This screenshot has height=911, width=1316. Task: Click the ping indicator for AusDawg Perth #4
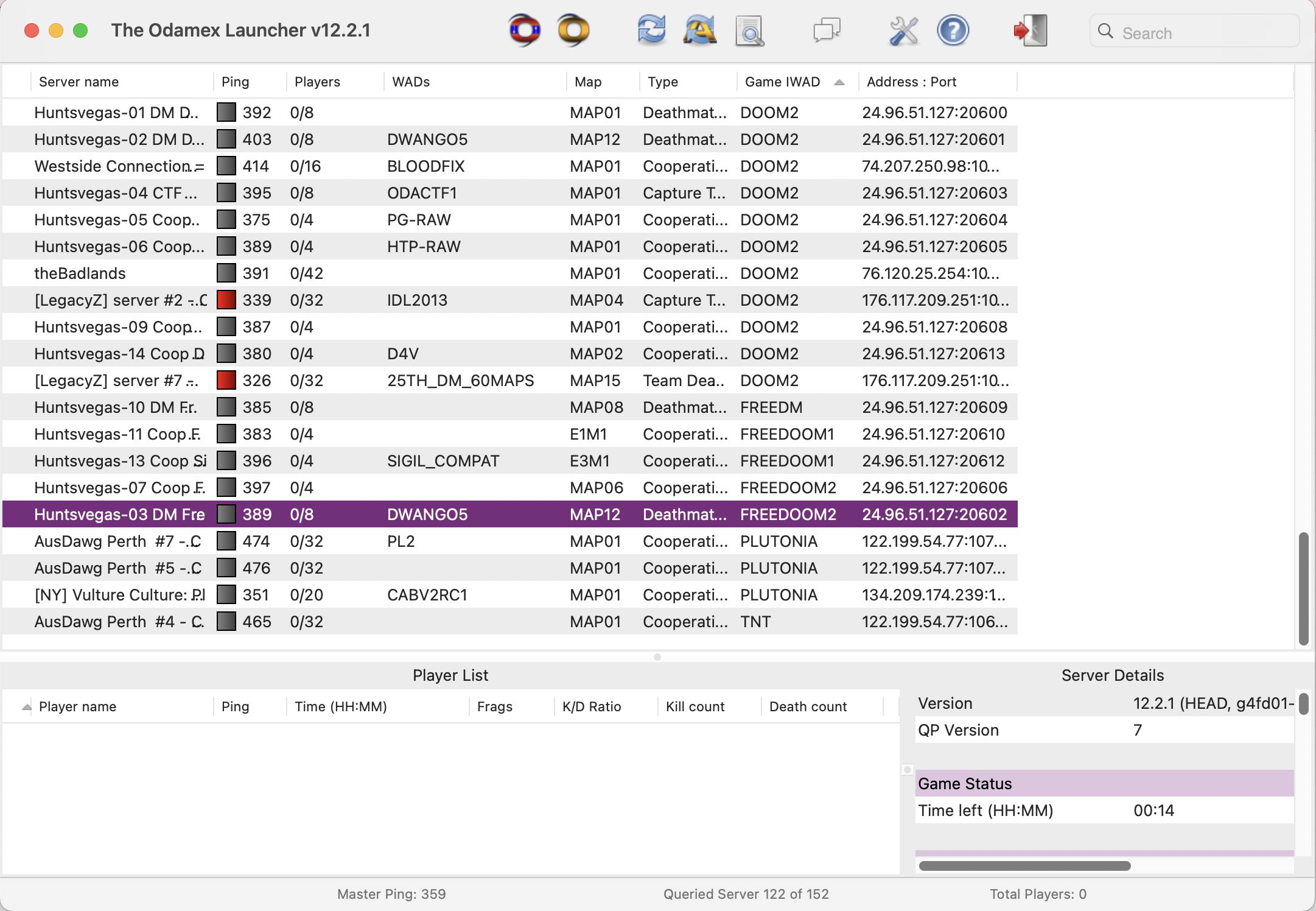(x=226, y=622)
